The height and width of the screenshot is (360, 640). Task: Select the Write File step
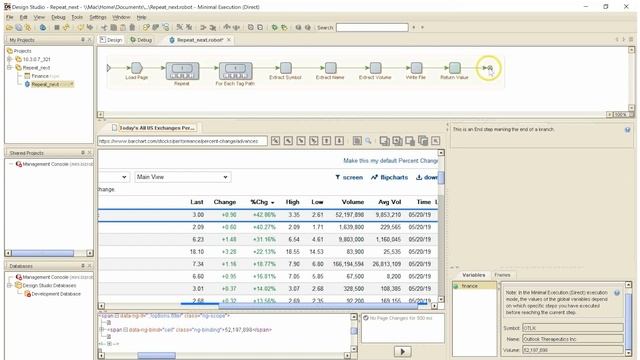pos(416,68)
